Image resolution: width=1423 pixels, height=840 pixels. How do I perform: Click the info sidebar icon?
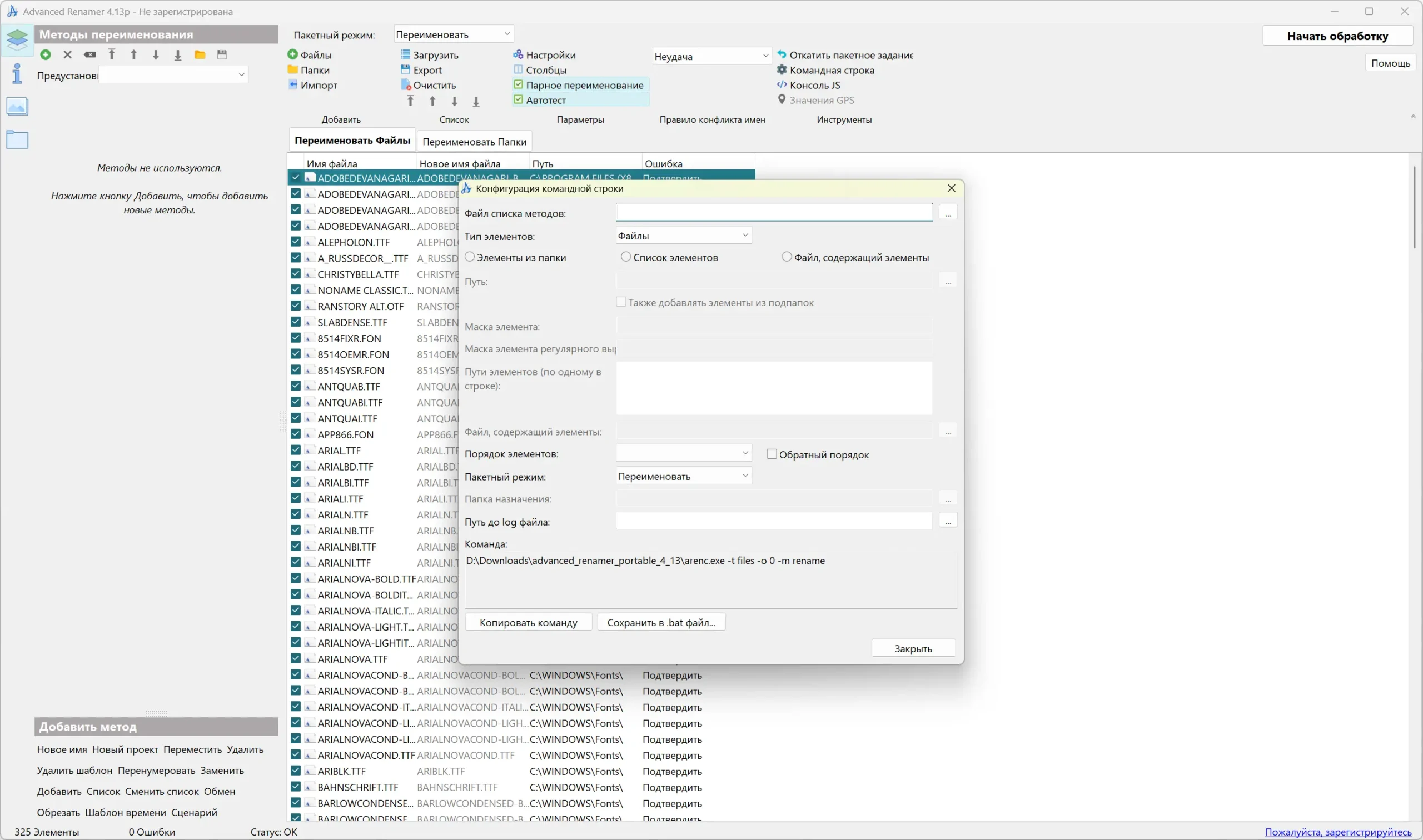17,73
